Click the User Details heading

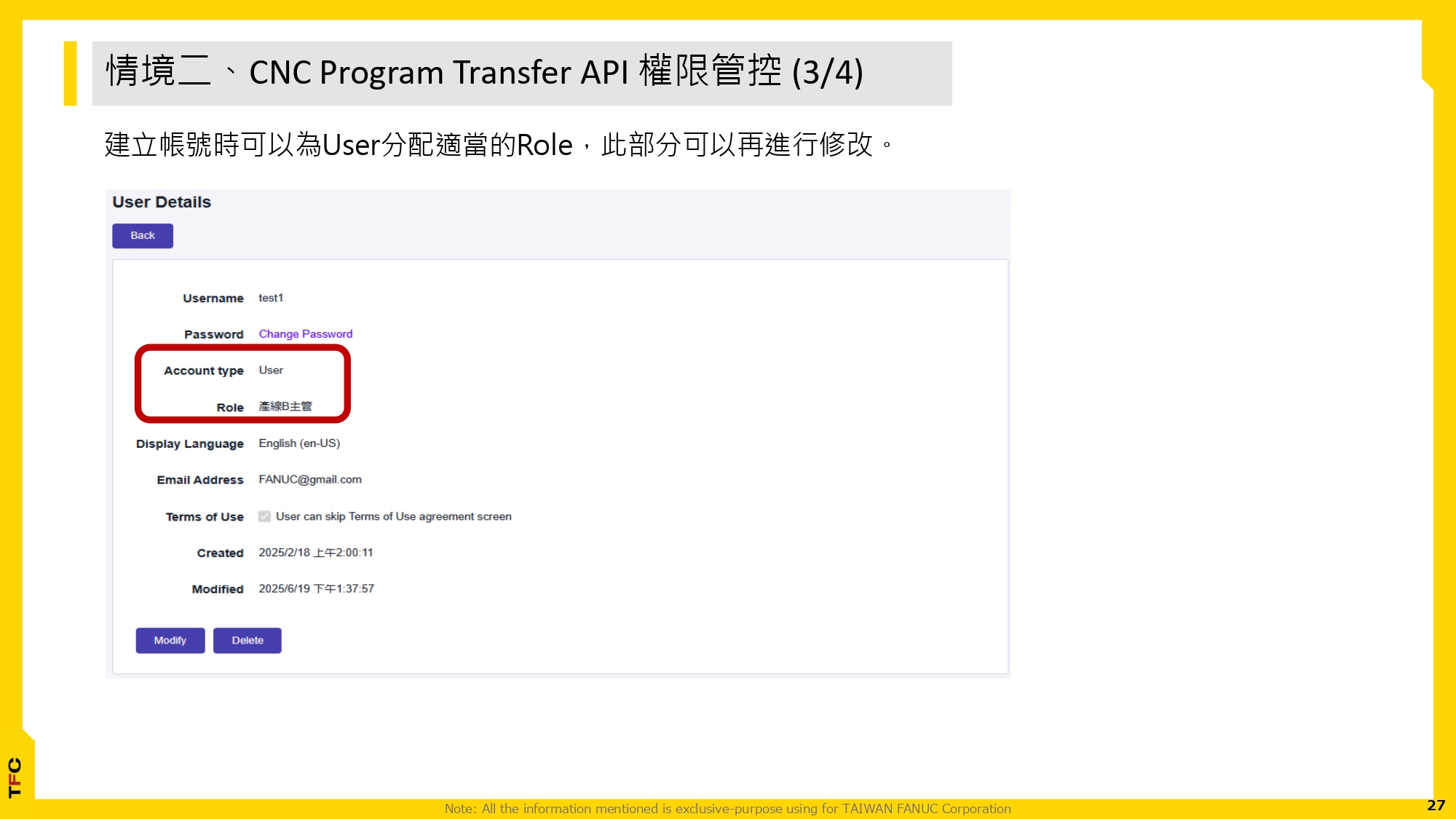(x=162, y=202)
